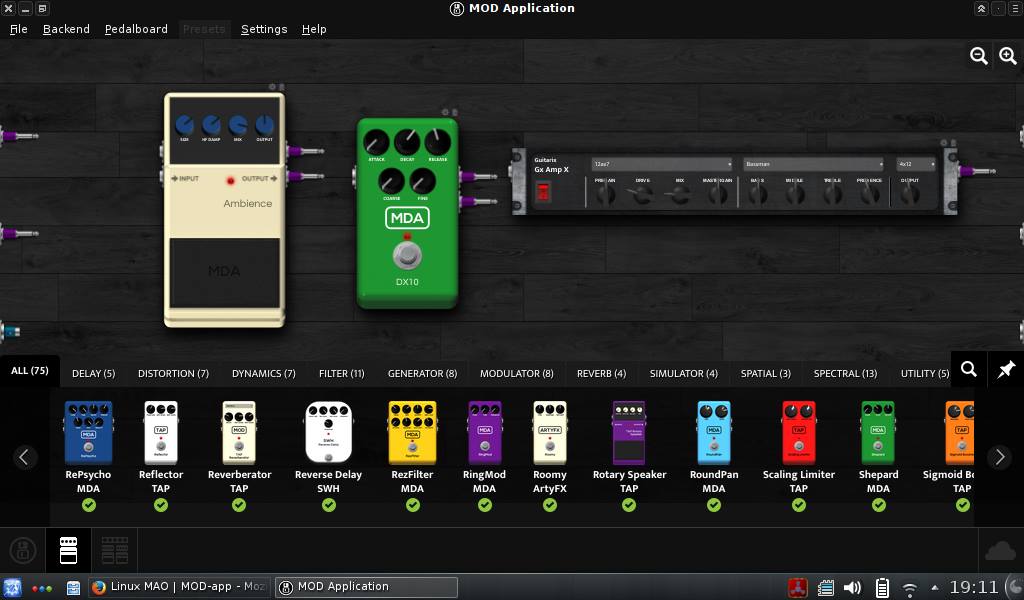Select the DELAY (5) category tab
The height and width of the screenshot is (600, 1024).
(x=93, y=373)
